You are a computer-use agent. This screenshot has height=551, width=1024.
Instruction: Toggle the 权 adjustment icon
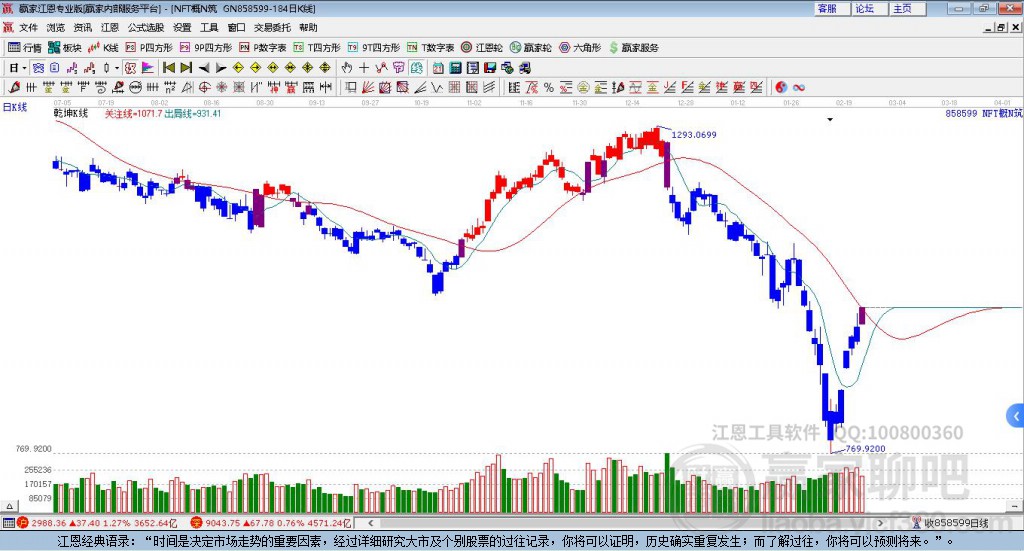(131, 68)
